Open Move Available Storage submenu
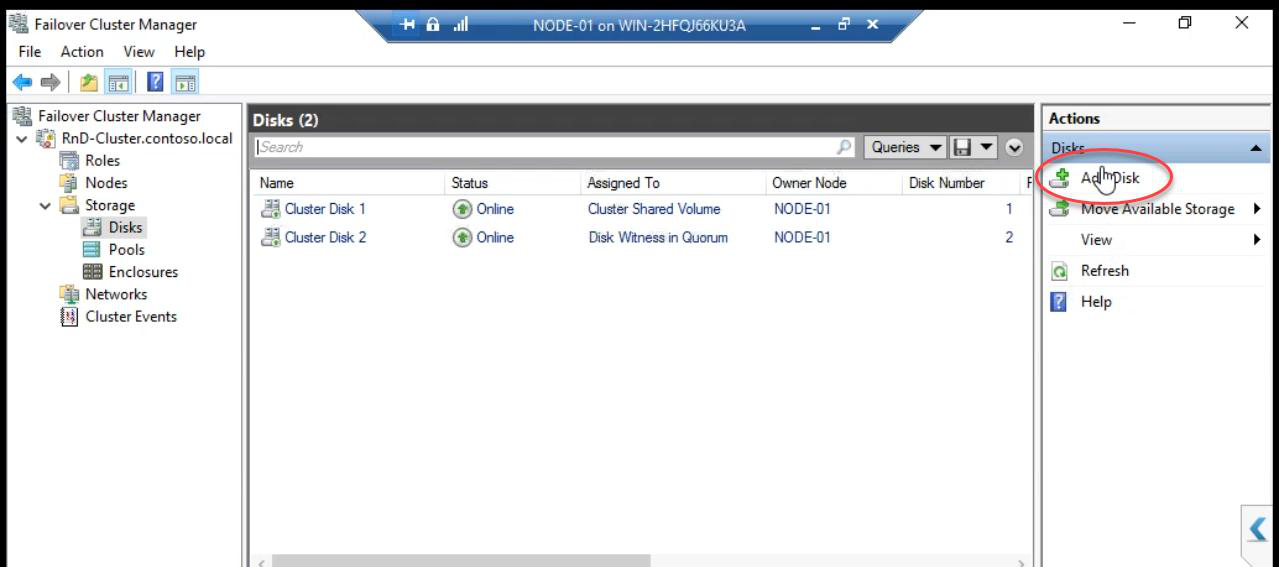This screenshot has width=1279, height=567. click(x=1158, y=209)
